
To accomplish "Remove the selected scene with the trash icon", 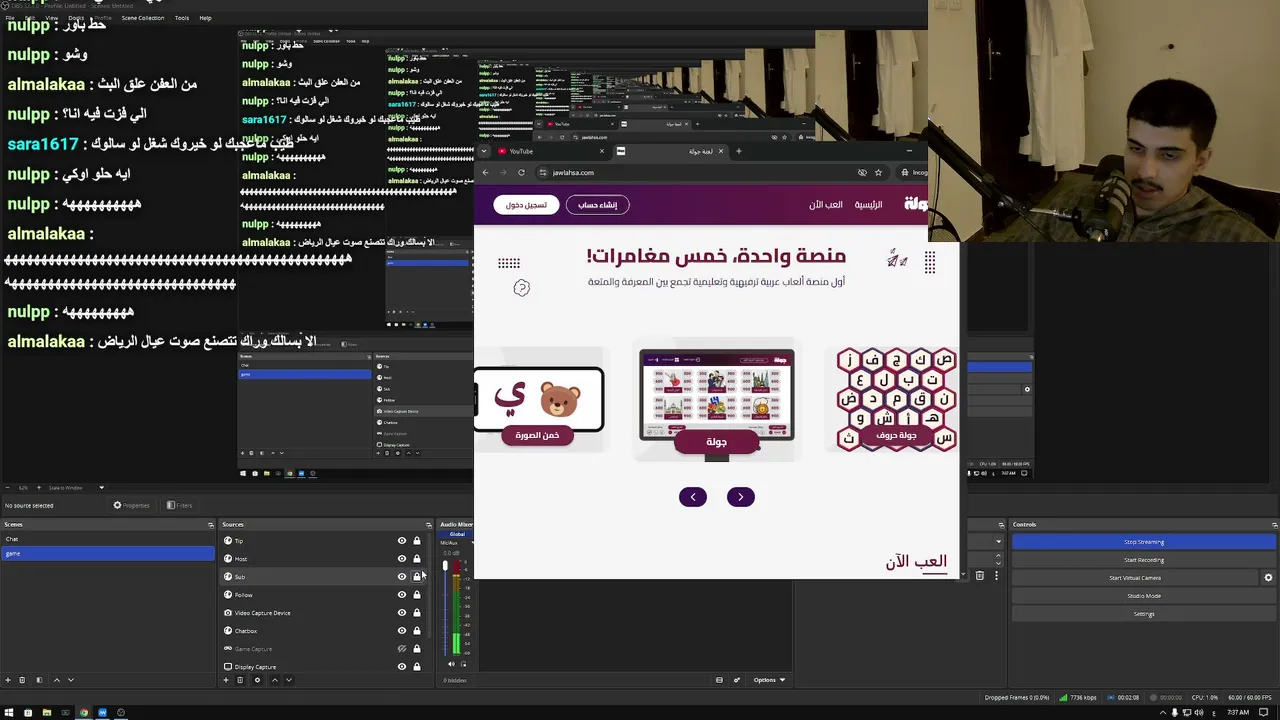I will pos(22,680).
